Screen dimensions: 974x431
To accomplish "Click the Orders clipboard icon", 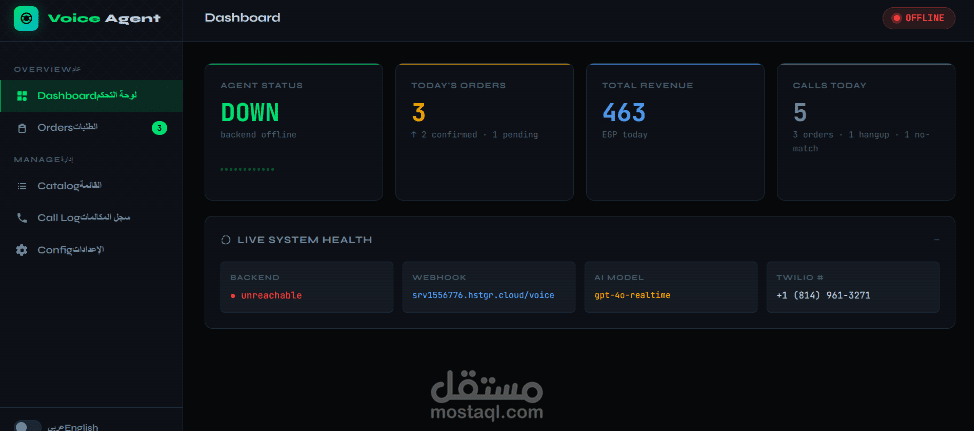I will coord(22,129).
